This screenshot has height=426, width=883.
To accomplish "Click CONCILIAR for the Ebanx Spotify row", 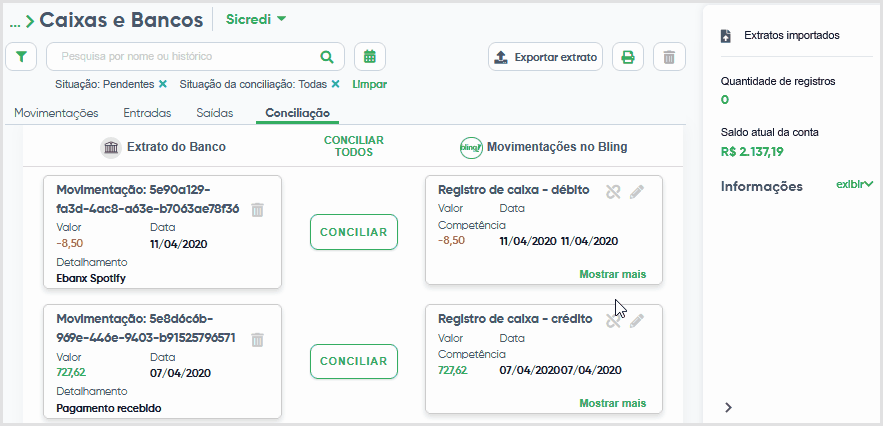I will [354, 232].
